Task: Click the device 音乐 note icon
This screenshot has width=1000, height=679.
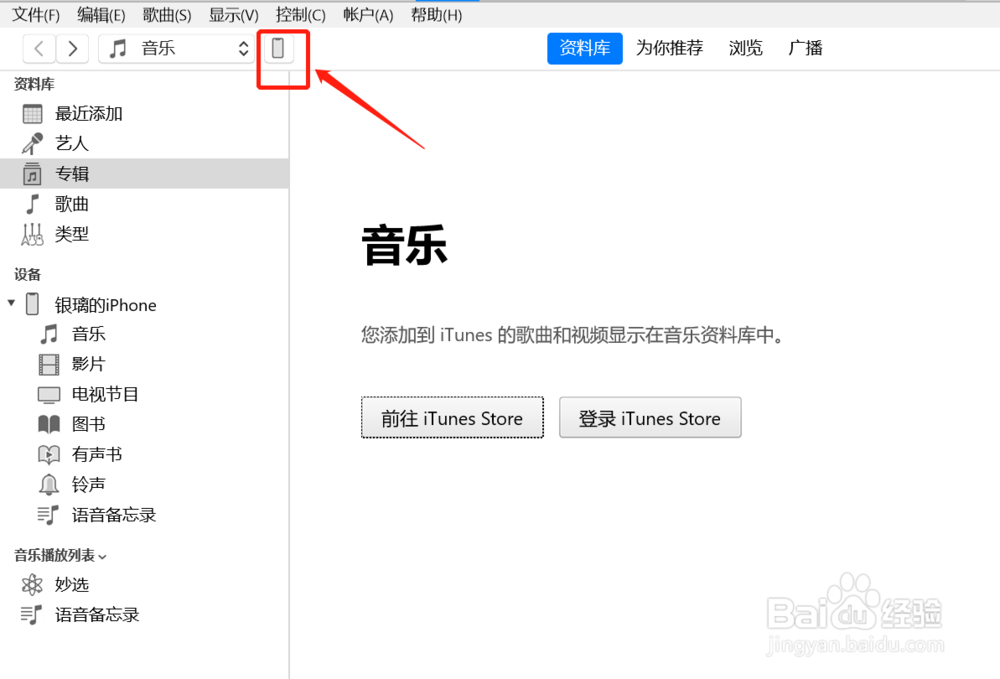Action: [49, 334]
